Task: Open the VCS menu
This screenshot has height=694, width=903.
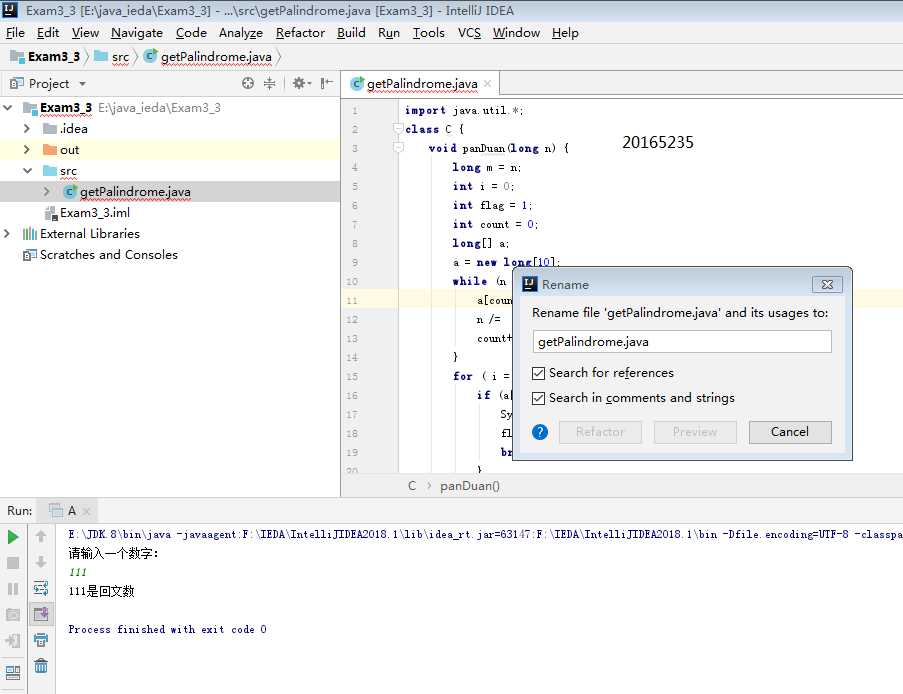Action: pyautogui.click(x=469, y=33)
